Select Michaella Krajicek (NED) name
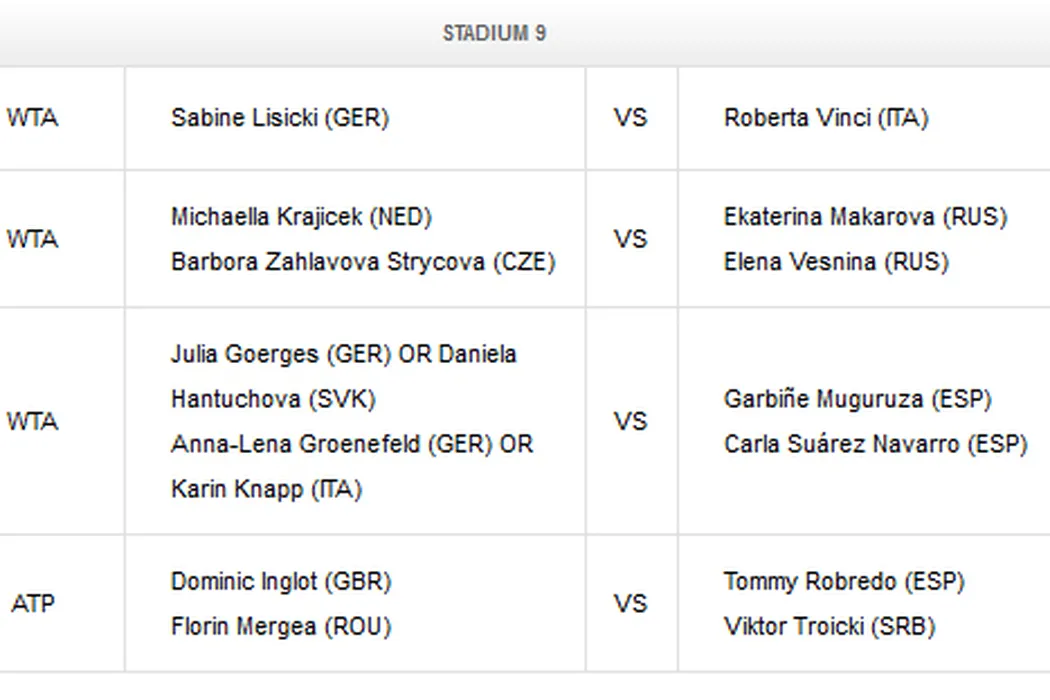The image size is (1050, 700). click(x=301, y=217)
